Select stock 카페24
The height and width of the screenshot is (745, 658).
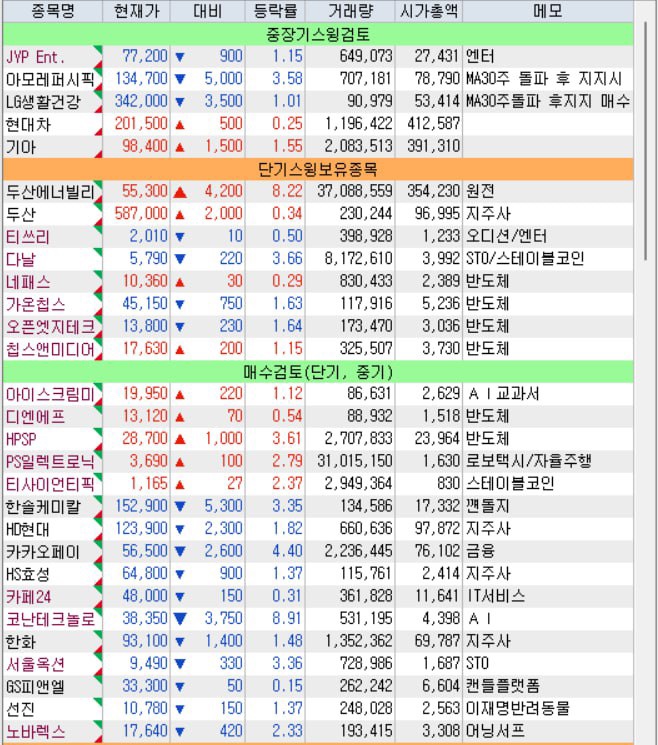[x=52, y=597]
